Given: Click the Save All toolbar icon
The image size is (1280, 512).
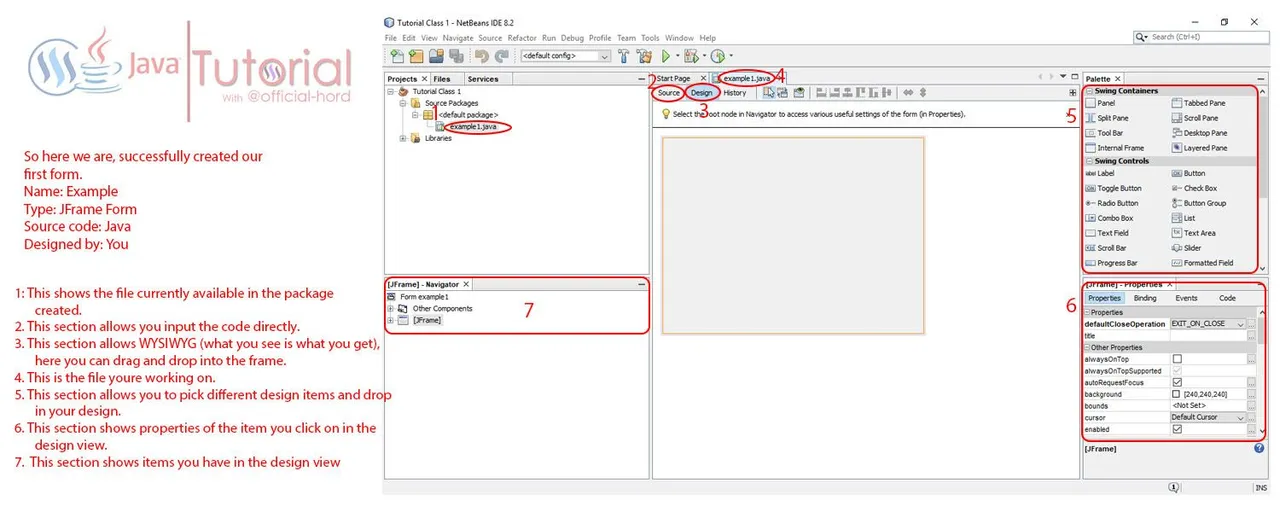Looking at the screenshot, I should point(454,56).
